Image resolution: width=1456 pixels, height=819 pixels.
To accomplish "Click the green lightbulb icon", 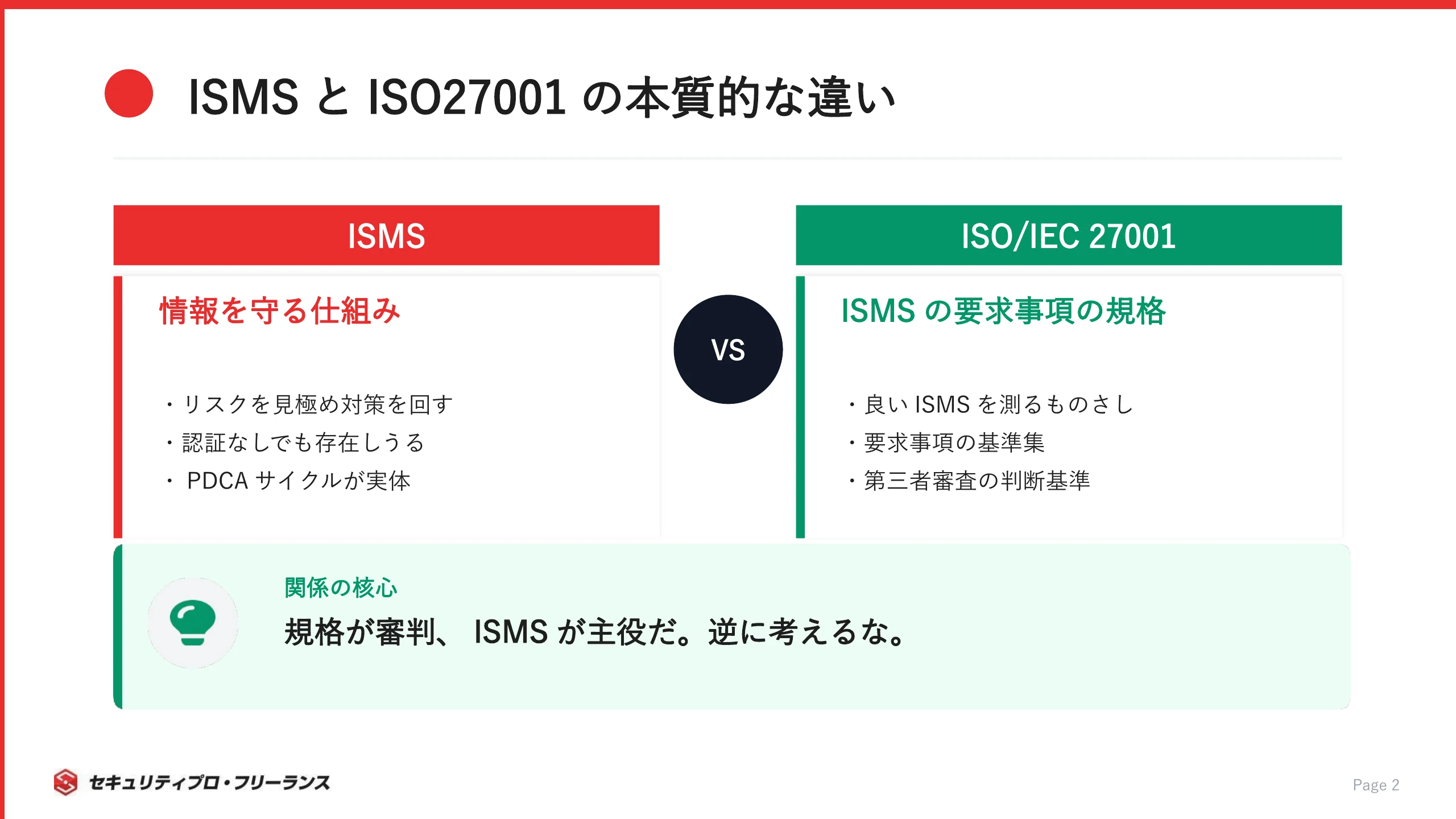I will 193,623.
